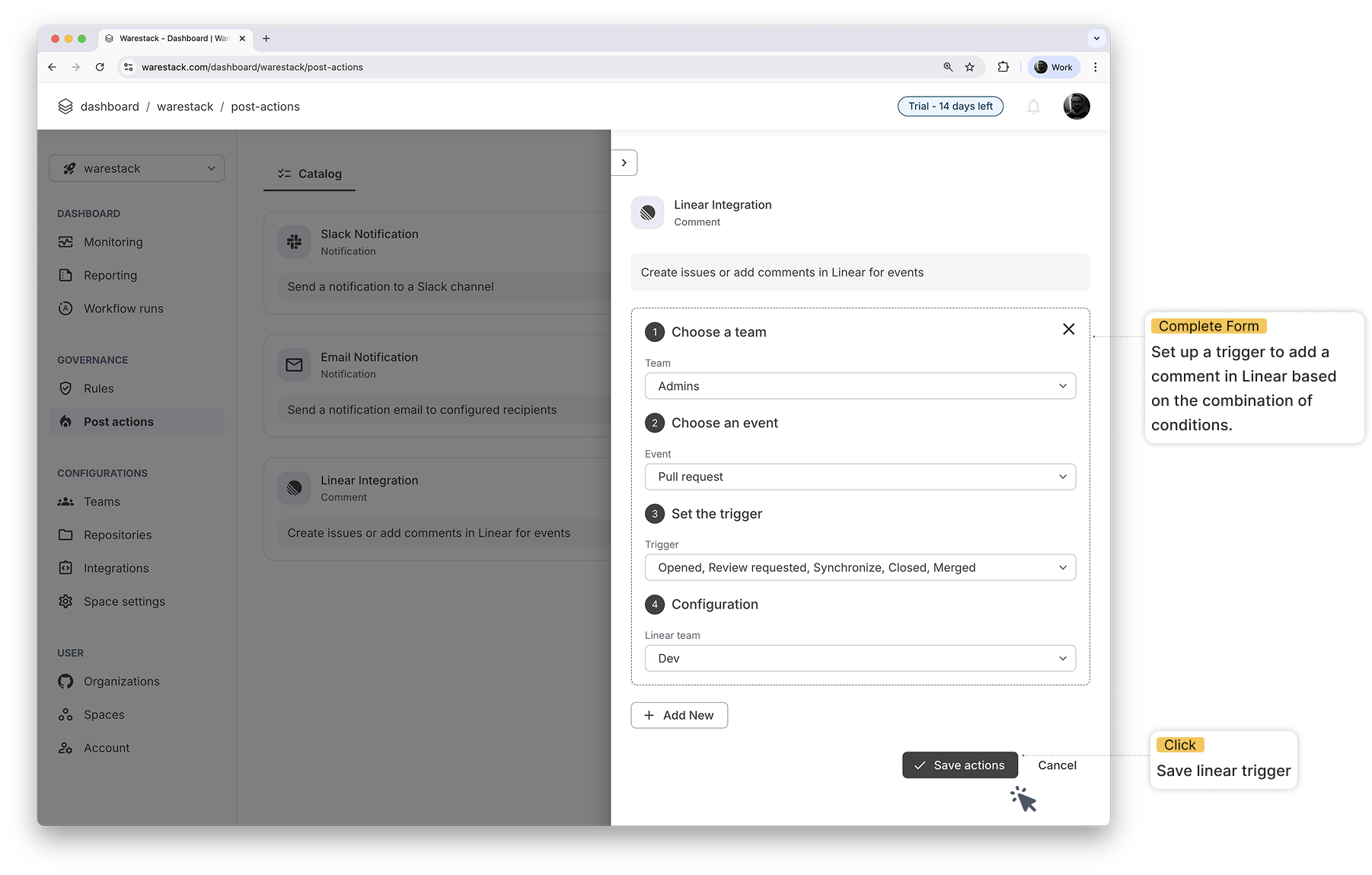This screenshot has width=1372, height=875.
Task: Open the Trigger dropdown list
Action: point(860,567)
